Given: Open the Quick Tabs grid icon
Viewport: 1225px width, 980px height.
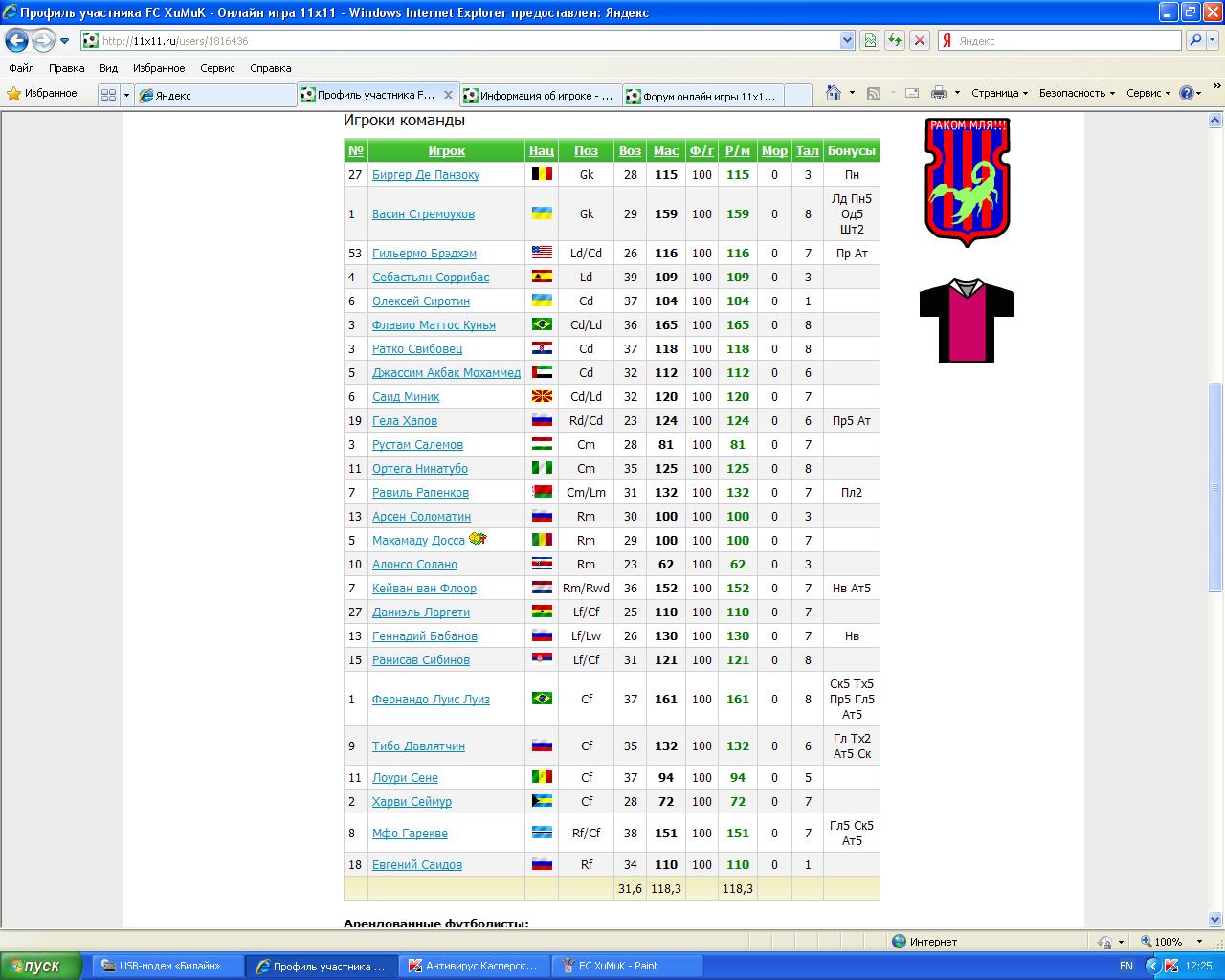Looking at the screenshot, I should (108, 95).
